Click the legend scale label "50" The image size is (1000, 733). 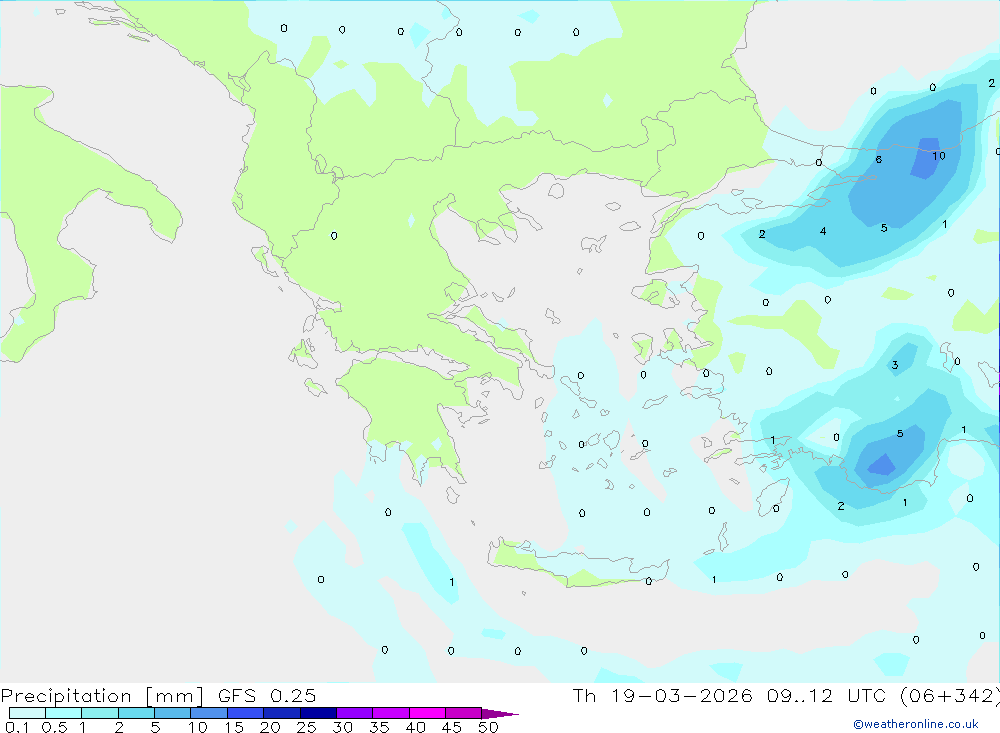coord(488,727)
